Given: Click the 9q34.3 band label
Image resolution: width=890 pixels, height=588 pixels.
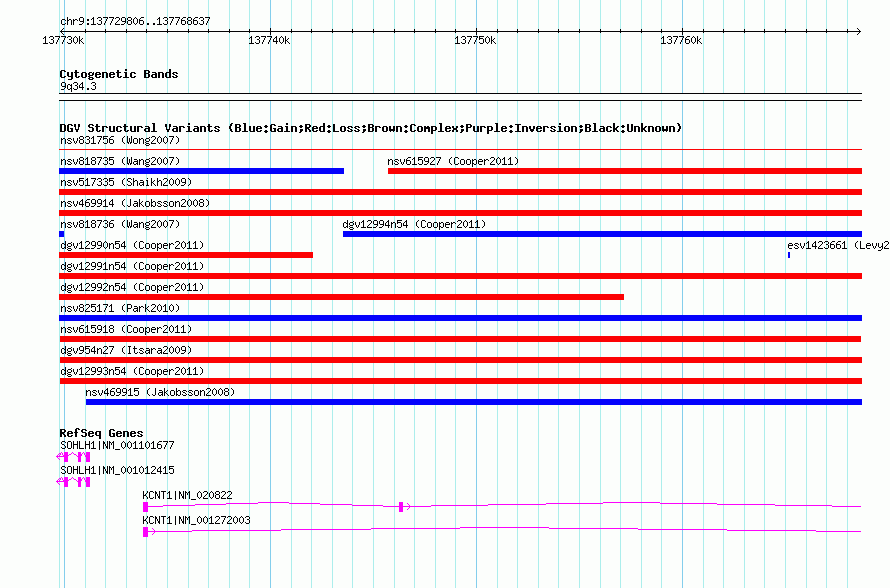Looking at the screenshot, I should (x=78, y=86).
